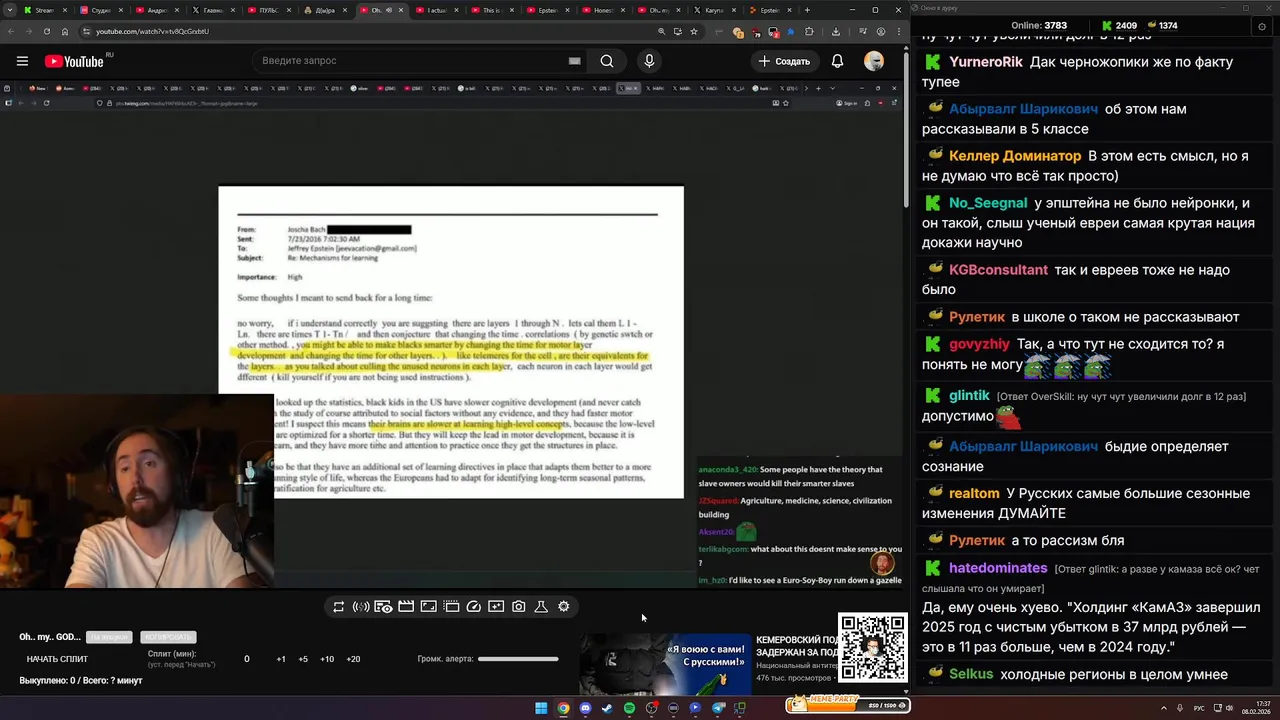
Task: Start voice search with microphone icon
Action: pyautogui.click(x=649, y=61)
